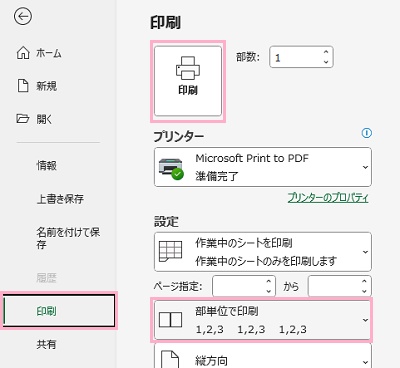Image resolution: width=400 pixels, height=368 pixels.
Task: Select 名前を付けて保存
Action: point(68,238)
